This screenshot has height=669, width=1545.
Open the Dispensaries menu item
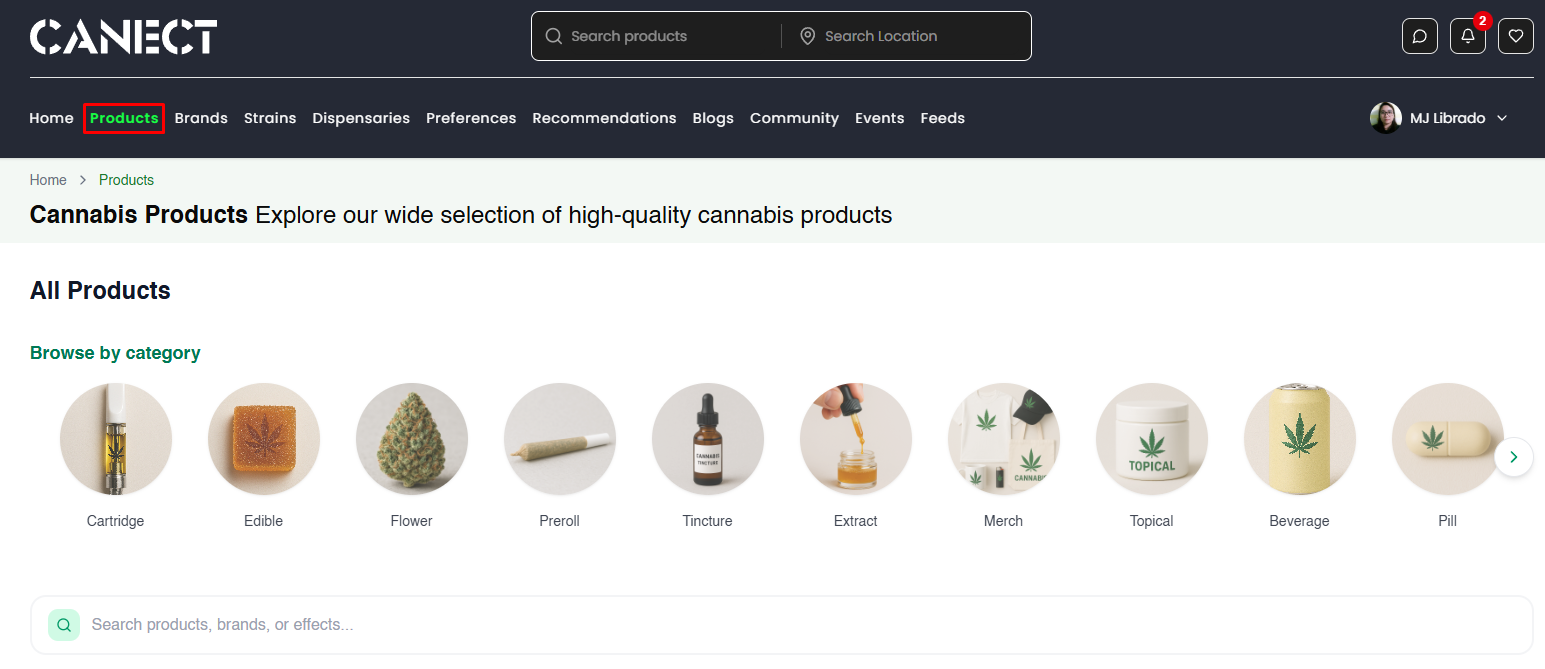pos(361,118)
